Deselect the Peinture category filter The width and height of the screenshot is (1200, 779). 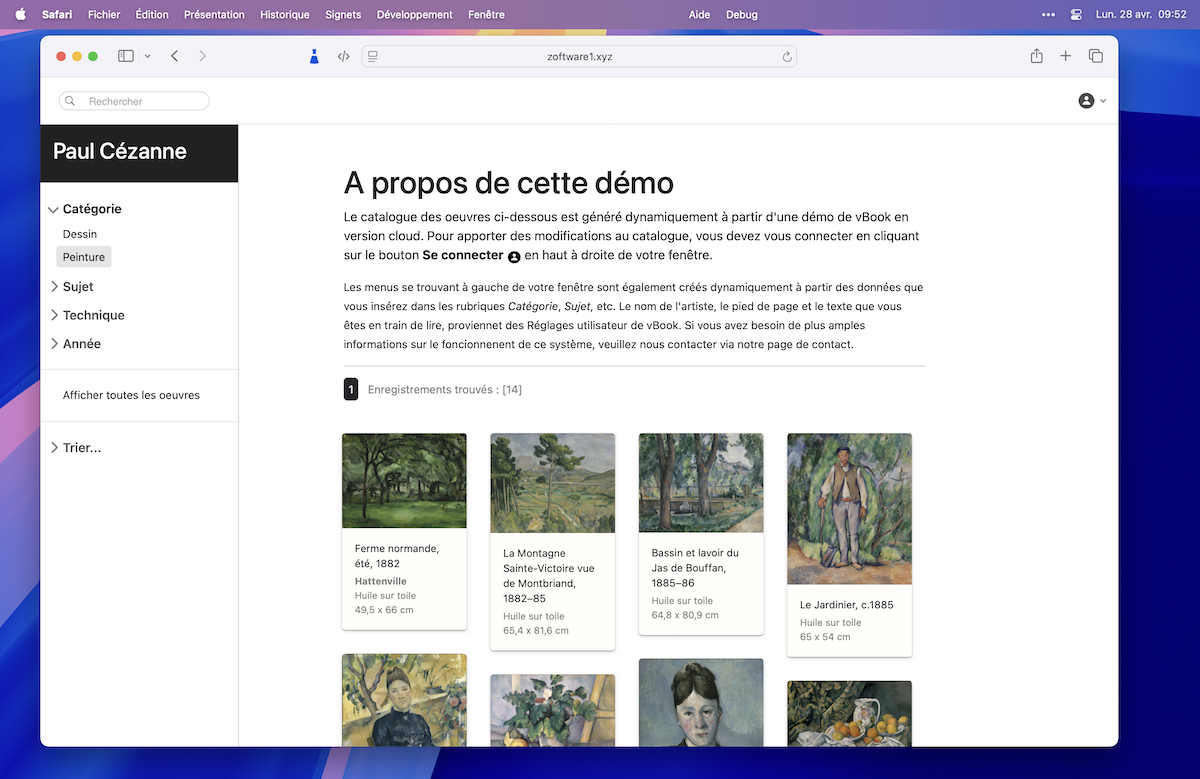(83, 257)
